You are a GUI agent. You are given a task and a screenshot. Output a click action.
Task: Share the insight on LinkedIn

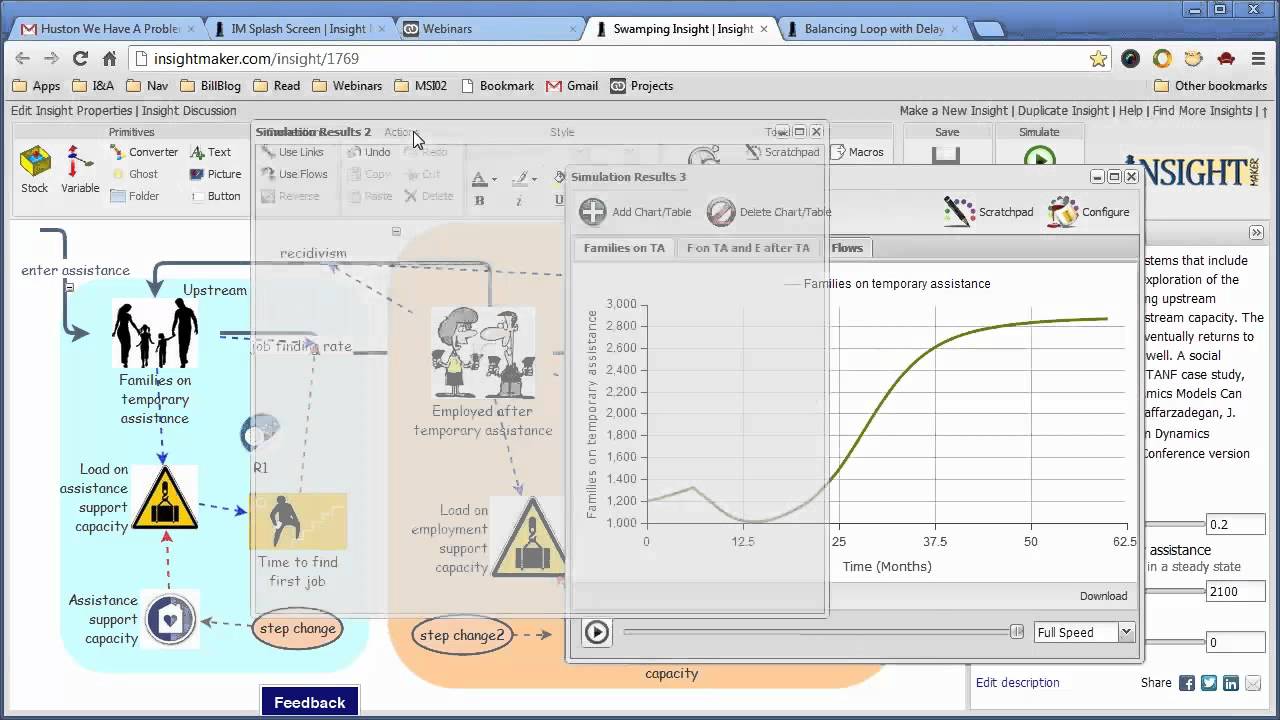pos(1231,683)
